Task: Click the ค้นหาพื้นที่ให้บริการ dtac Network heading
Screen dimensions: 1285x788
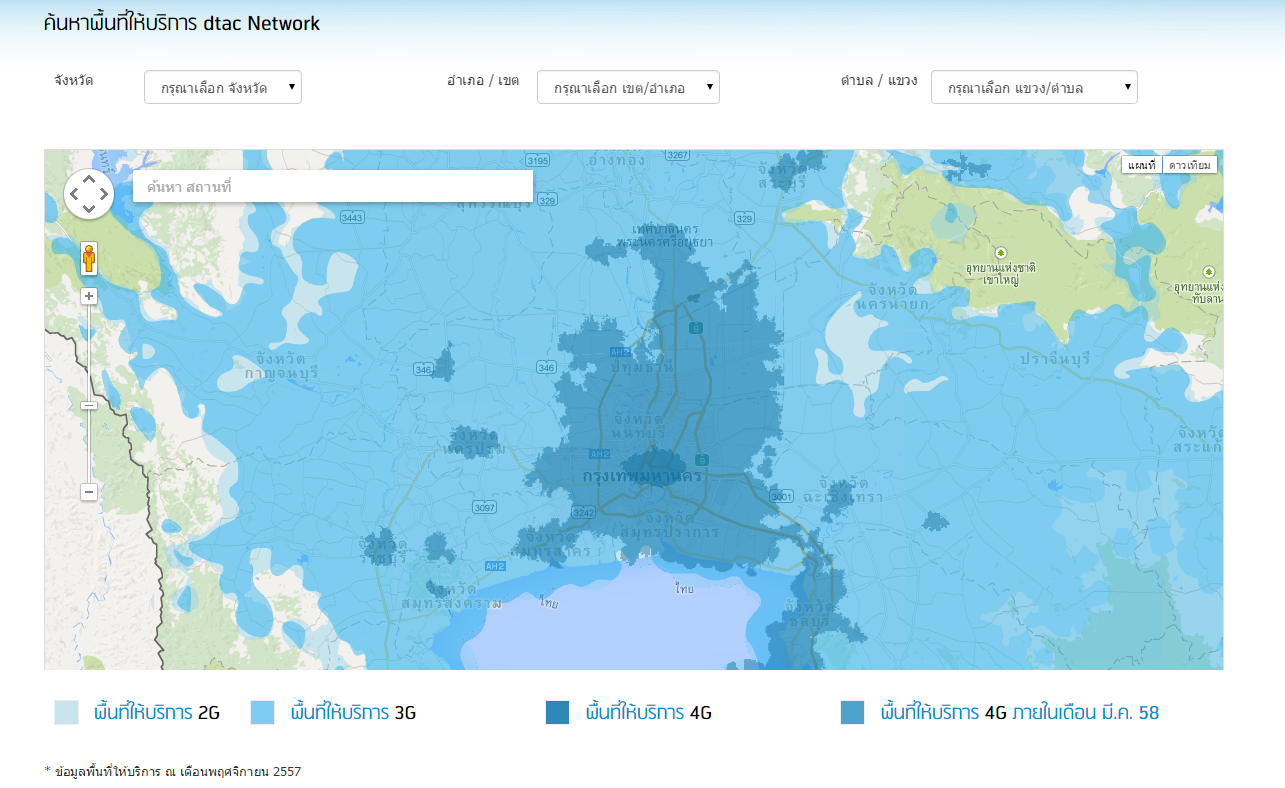Action: (182, 23)
